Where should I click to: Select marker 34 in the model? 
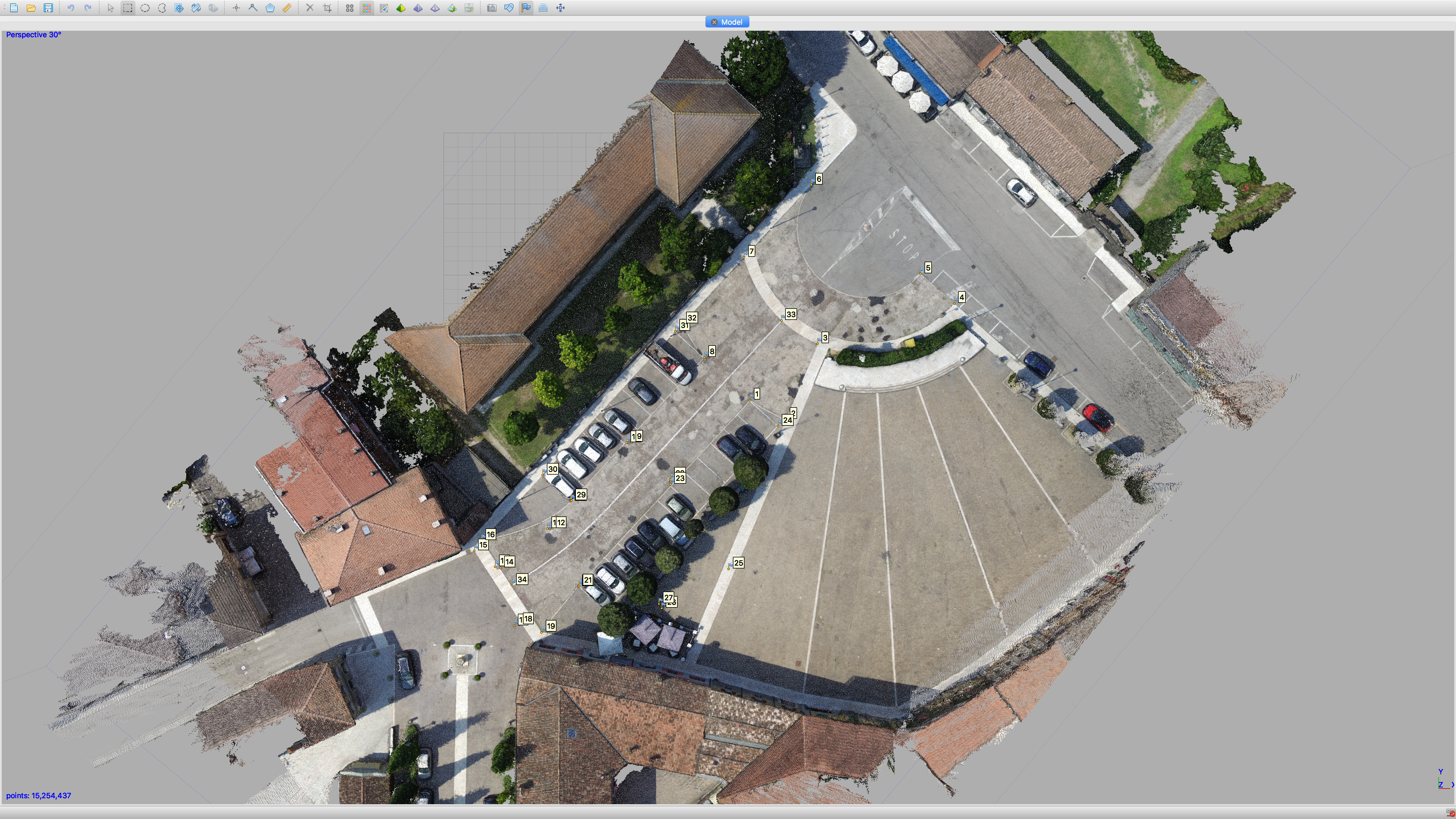coord(522,579)
